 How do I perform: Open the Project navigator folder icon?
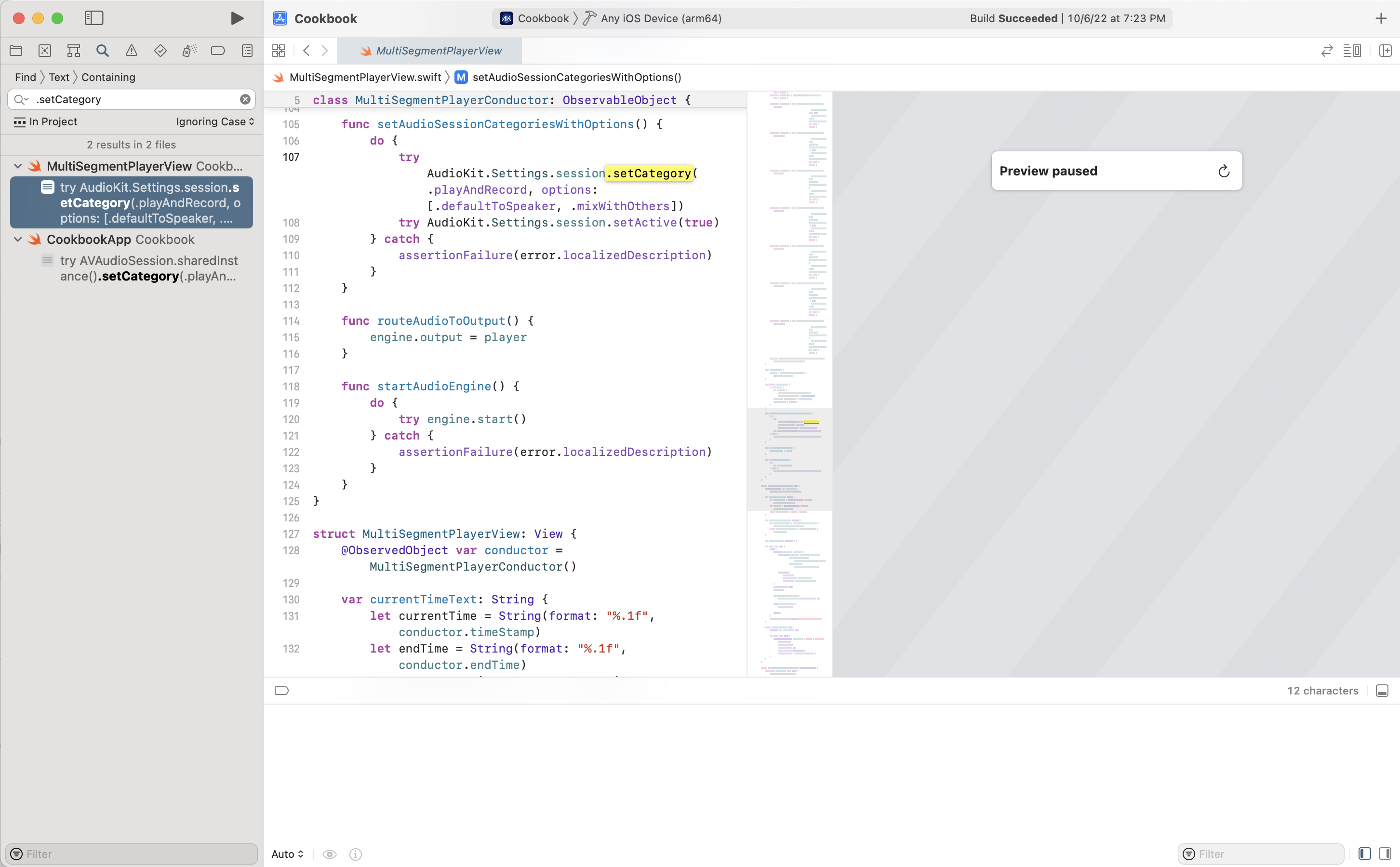pyautogui.click(x=16, y=51)
